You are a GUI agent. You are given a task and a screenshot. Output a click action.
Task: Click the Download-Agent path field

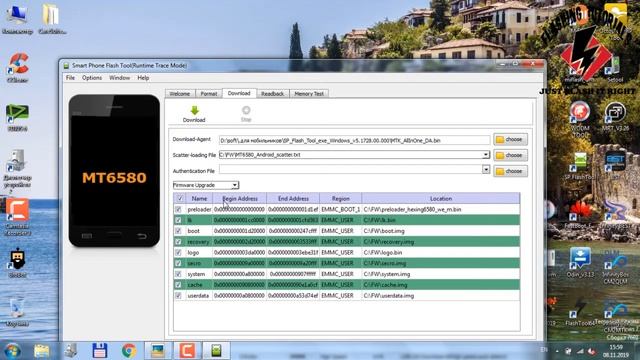pos(354,140)
